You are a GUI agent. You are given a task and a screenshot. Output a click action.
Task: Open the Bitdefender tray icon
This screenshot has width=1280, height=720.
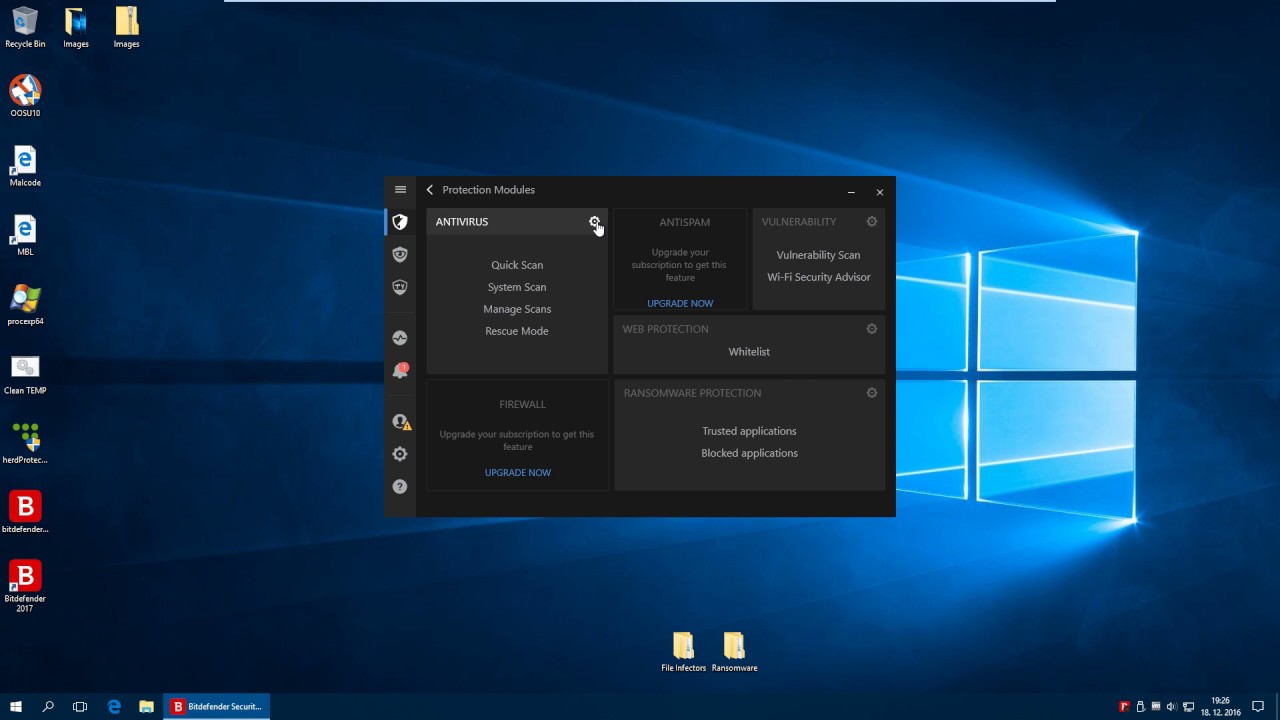1124,706
